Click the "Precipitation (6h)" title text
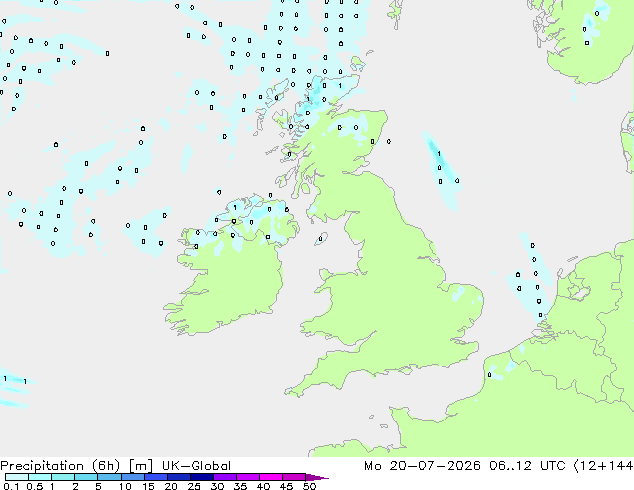 (x=60, y=466)
